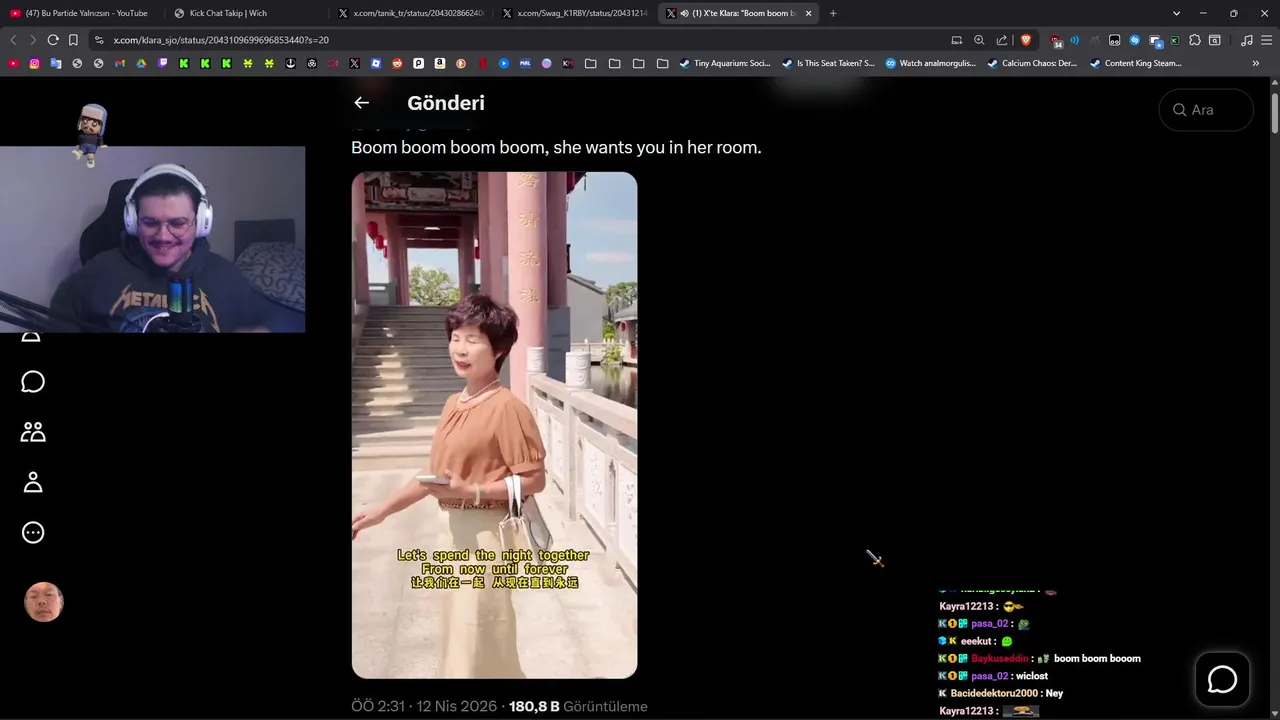1280x720 pixels.
Task: Open the DuckDuckGo bookmark icon
Action: click(461, 63)
